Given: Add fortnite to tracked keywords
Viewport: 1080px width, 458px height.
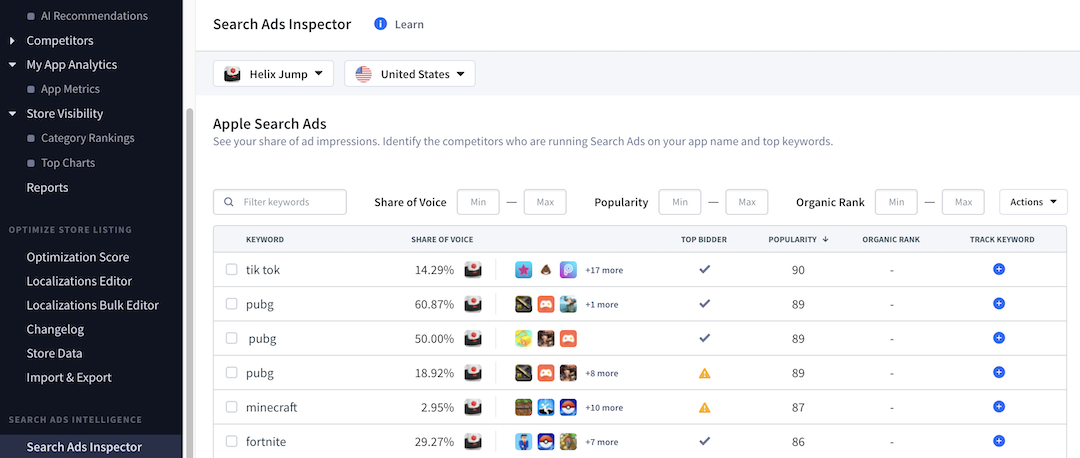Looking at the screenshot, I should coord(999,441).
